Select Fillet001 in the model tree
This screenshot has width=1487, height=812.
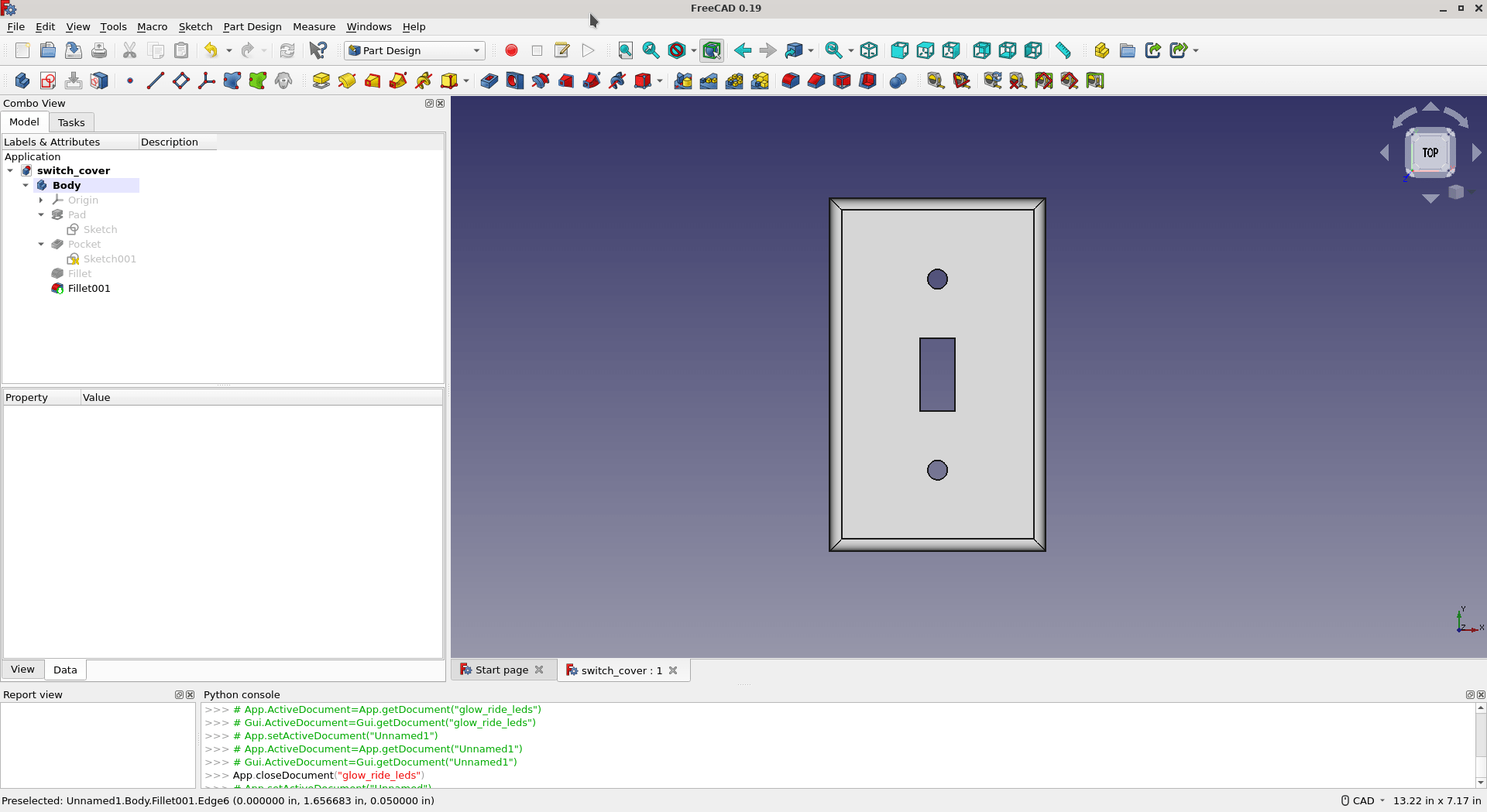coord(89,288)
